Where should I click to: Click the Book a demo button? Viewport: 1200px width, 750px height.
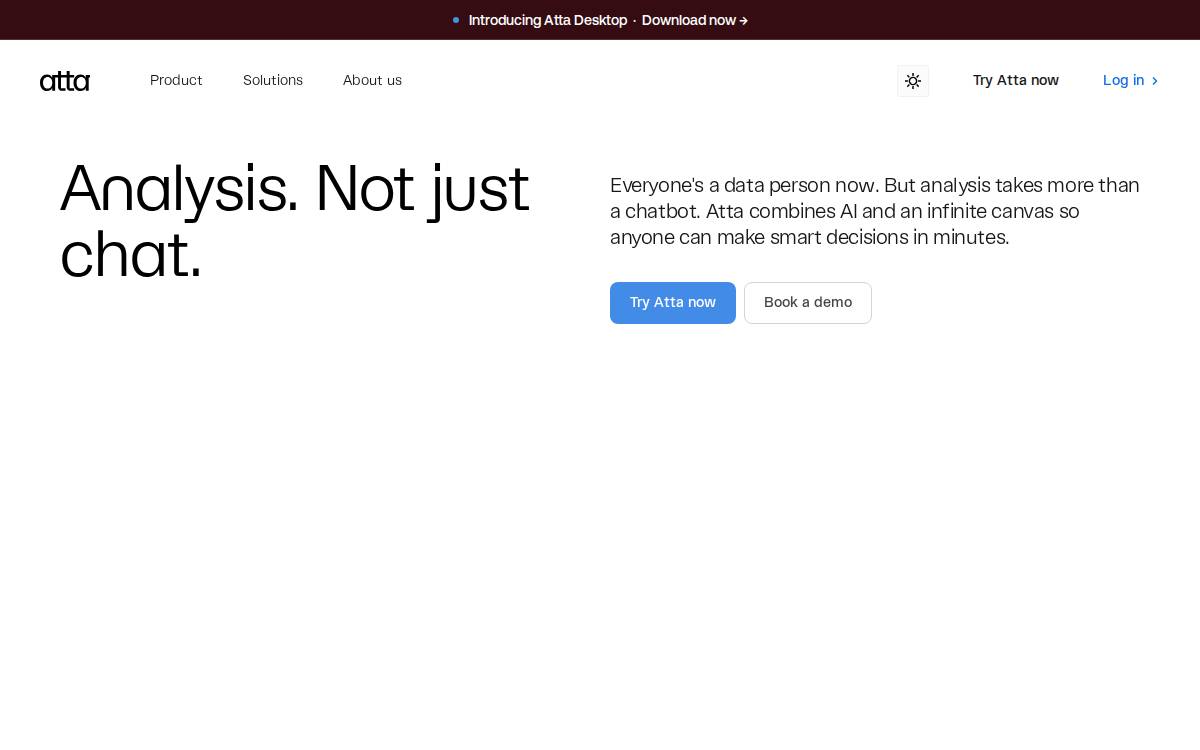[808, 303]
